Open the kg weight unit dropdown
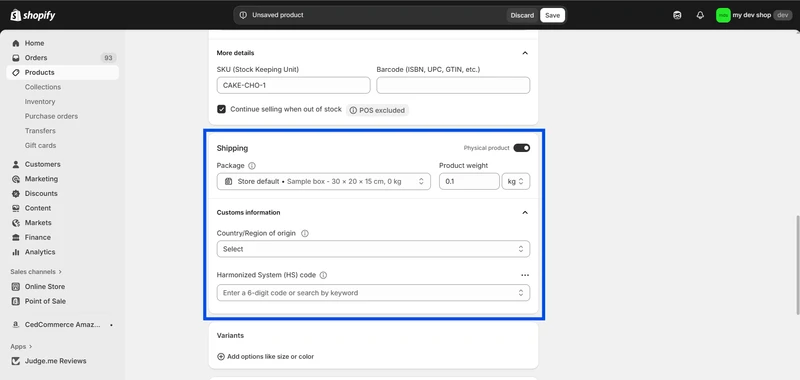The height and width of the screenshot is (380, 800). point(516,182)
